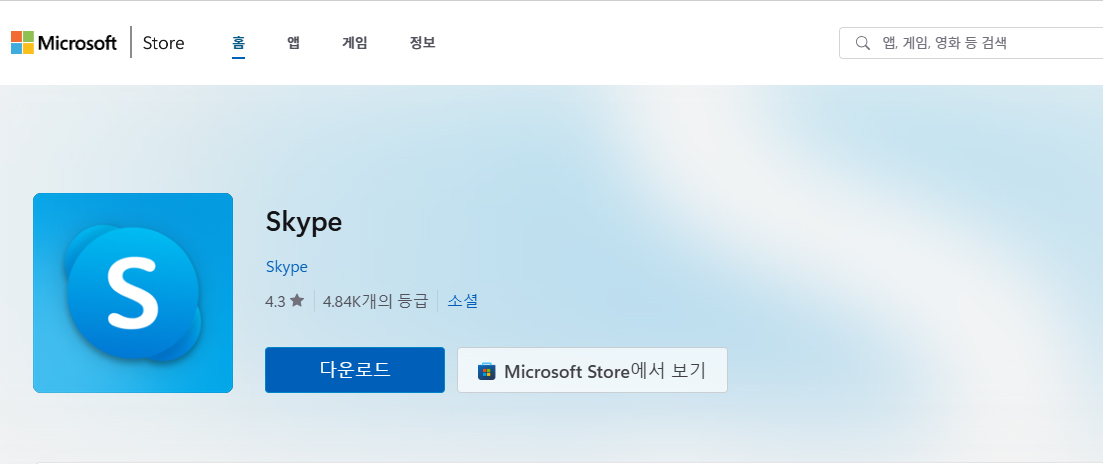Click the Microsoft logo

(x=64, y=43)
